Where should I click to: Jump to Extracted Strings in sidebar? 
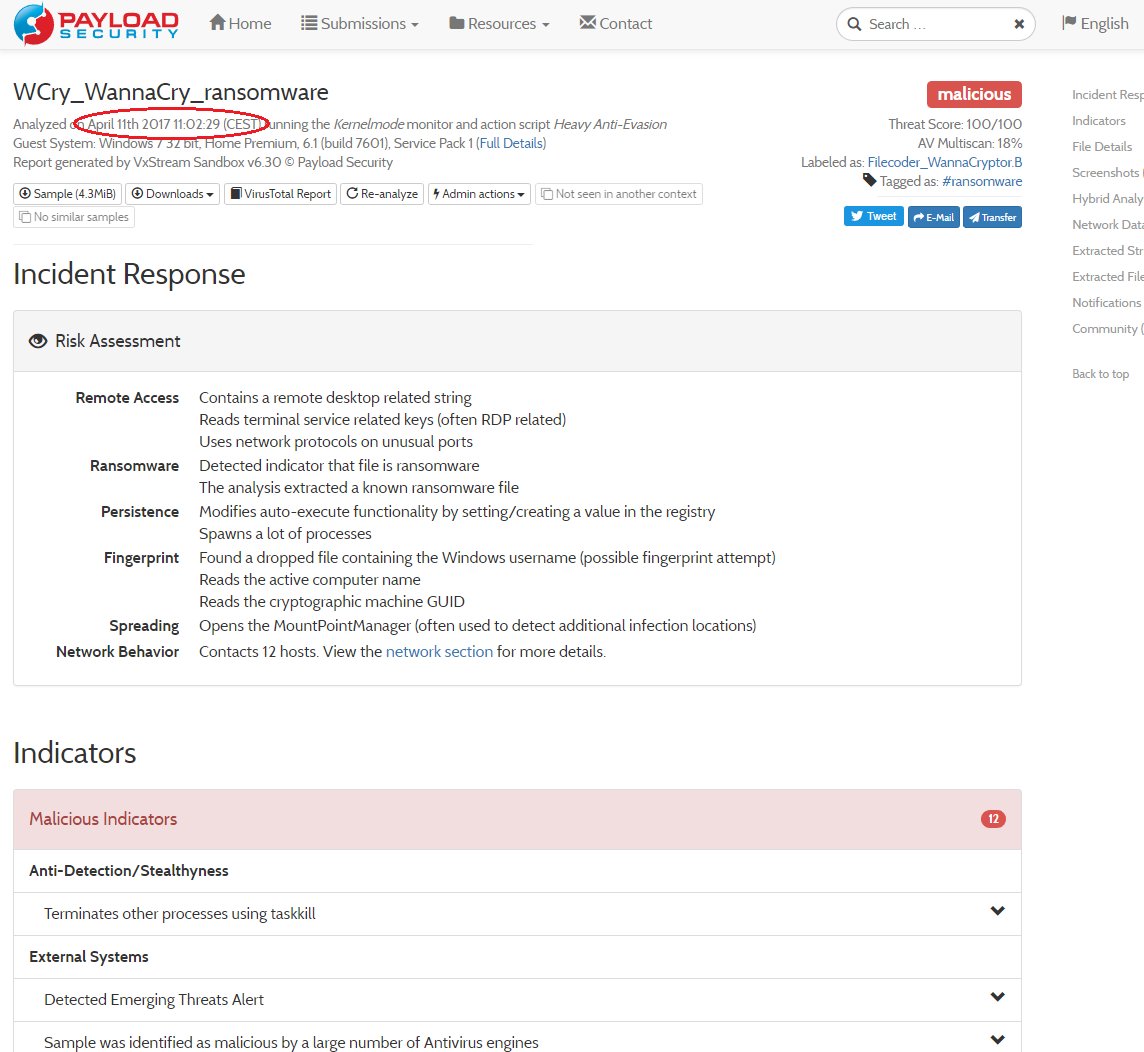click(x=1108, y=251)
